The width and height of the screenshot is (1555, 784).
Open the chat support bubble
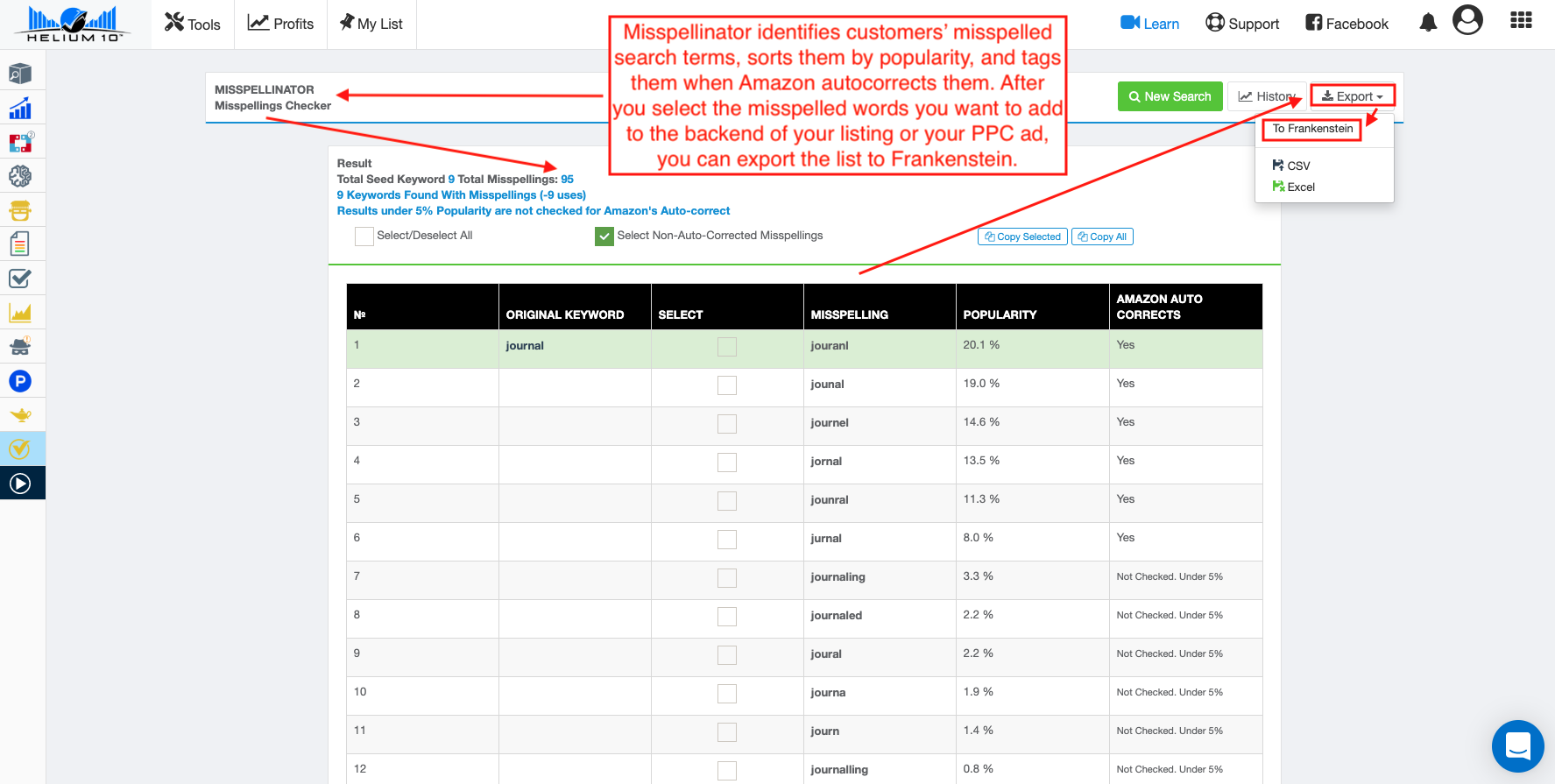1517,745
